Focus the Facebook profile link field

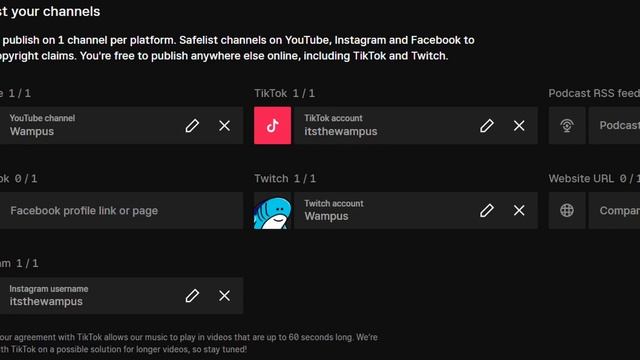121,211
